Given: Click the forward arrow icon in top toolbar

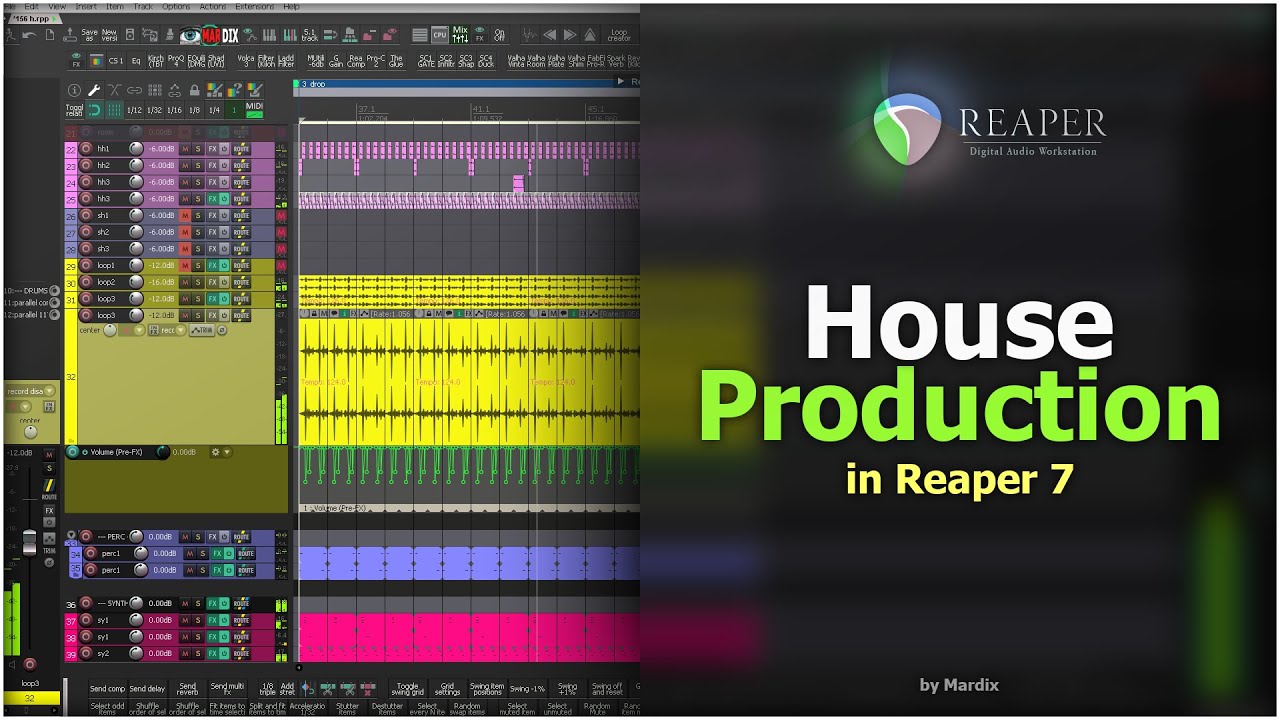Looking at the screenshot, I should click(570, 35).
